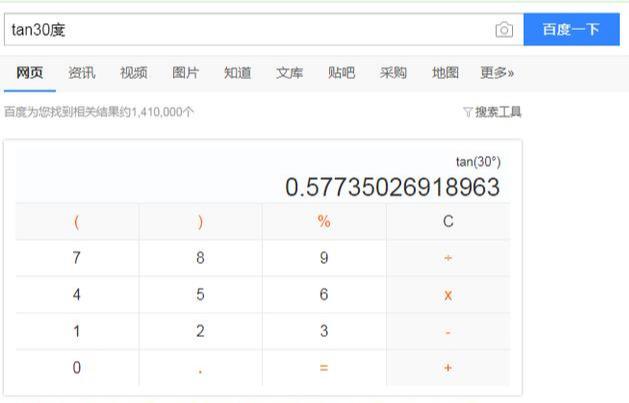The image size is (629, 403).
Task: Switch to the 地图 tab
Action: 445,73
